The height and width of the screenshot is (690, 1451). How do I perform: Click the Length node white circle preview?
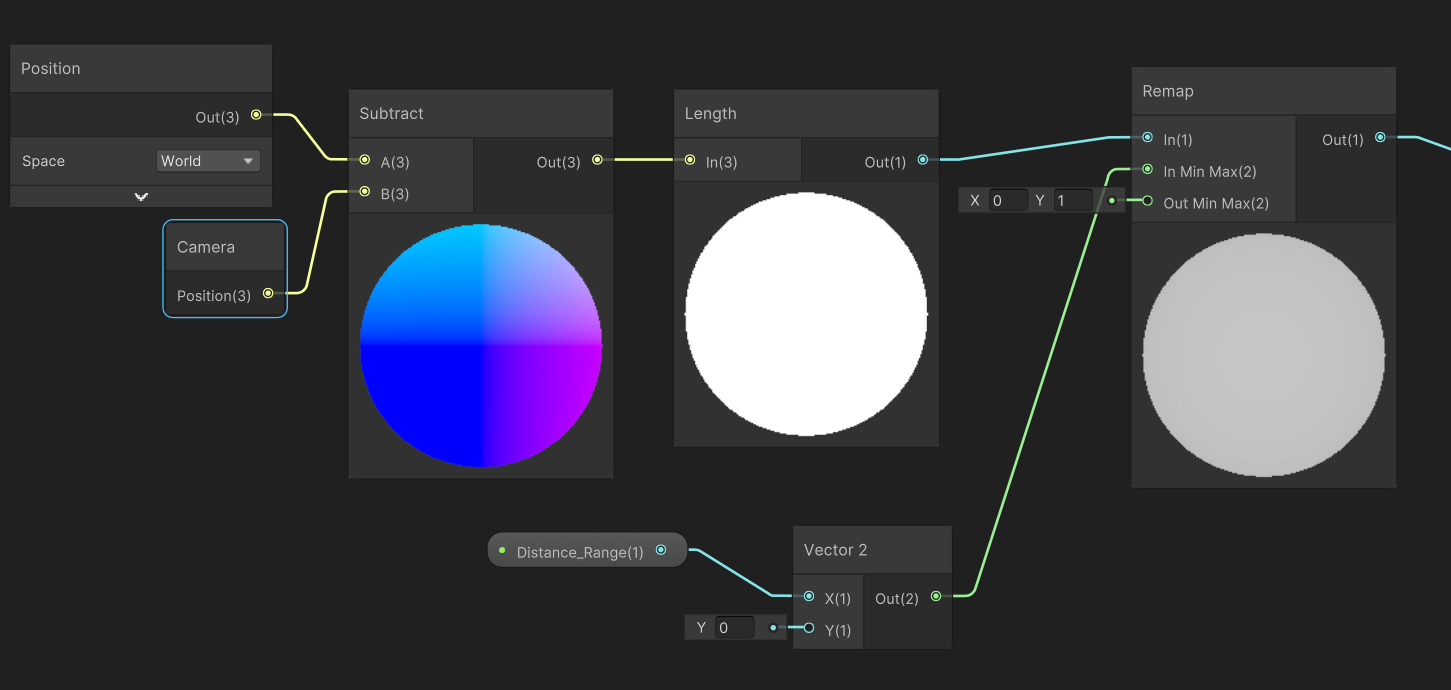806,314
